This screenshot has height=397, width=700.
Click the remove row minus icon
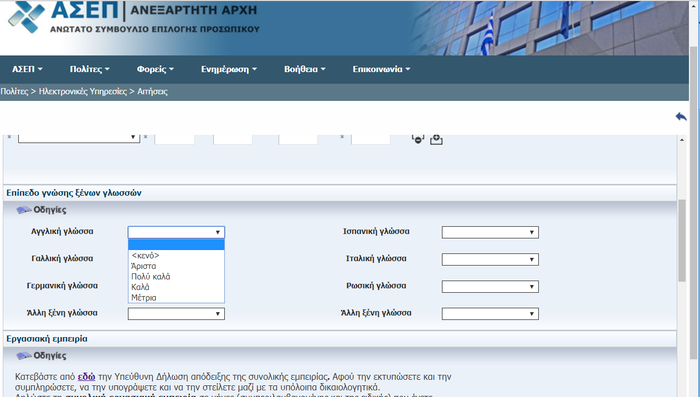418,139
